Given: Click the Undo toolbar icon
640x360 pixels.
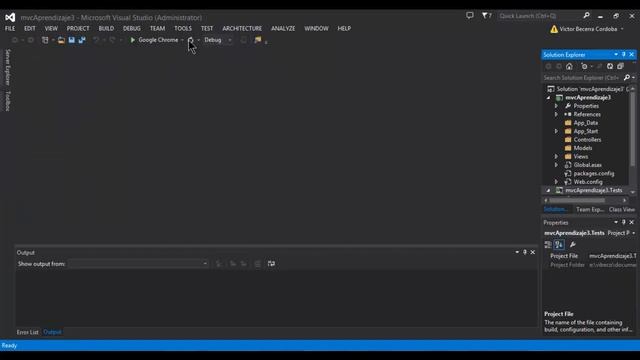Looking at the screenshot, I should [96, 40].
